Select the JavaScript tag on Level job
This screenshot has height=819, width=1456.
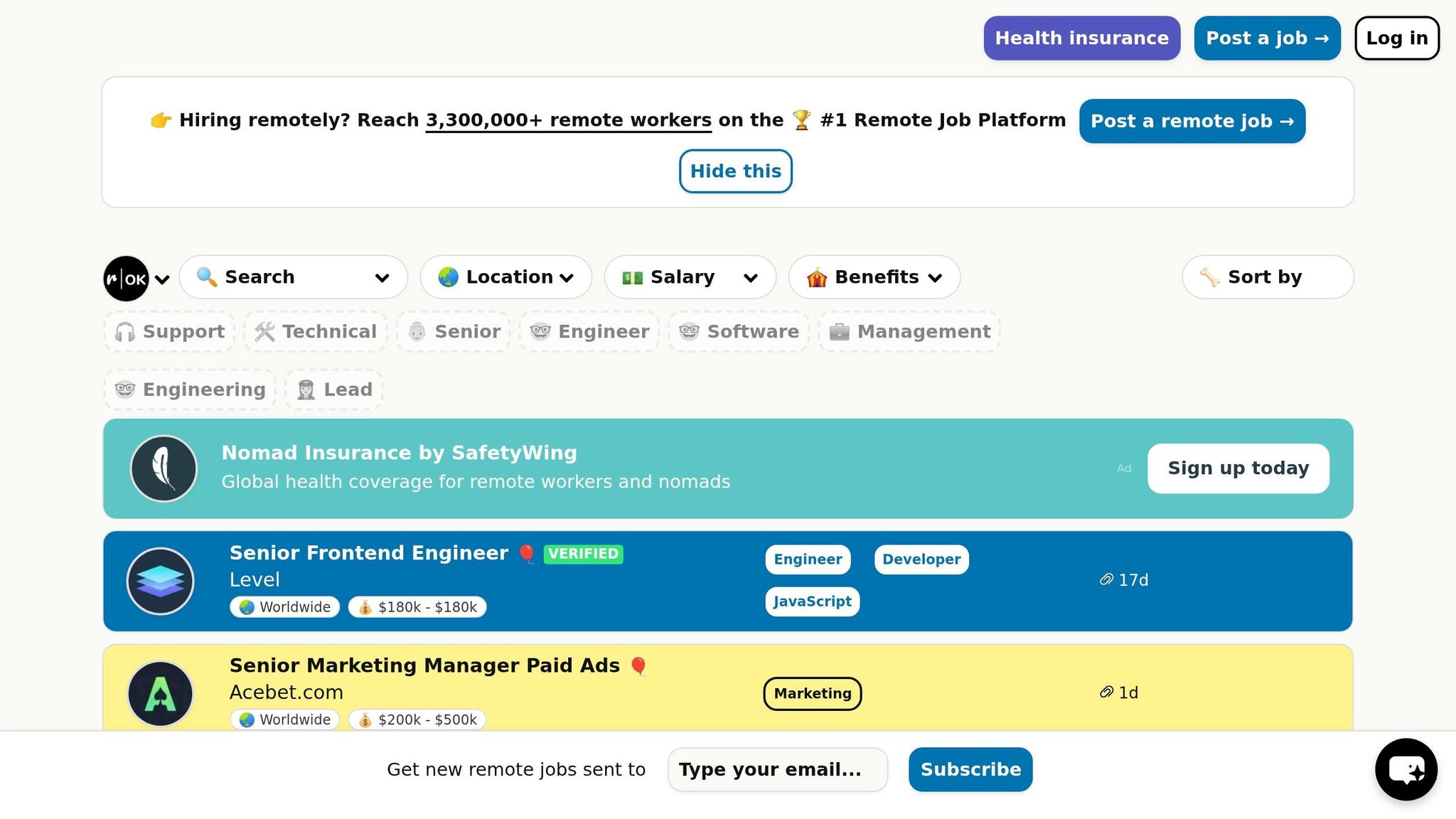click(x=812, y=601)
